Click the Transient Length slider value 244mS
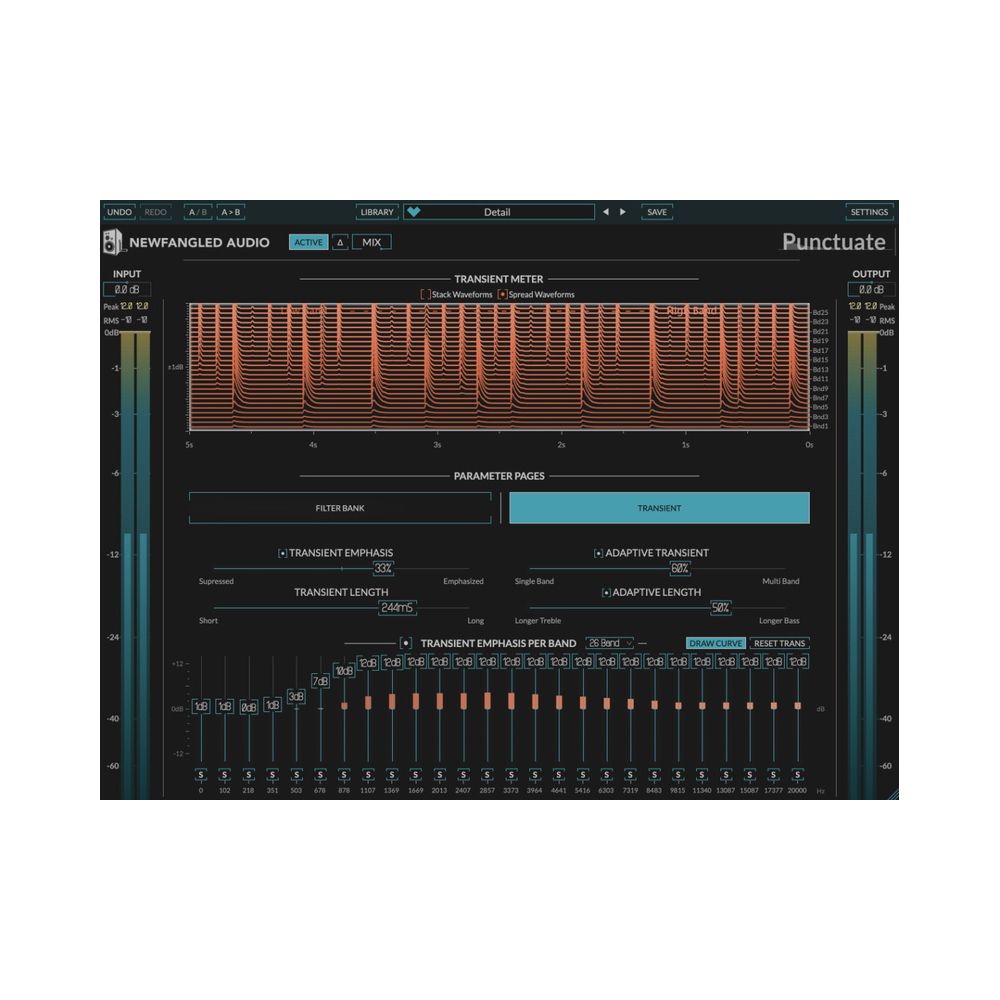 397,608
